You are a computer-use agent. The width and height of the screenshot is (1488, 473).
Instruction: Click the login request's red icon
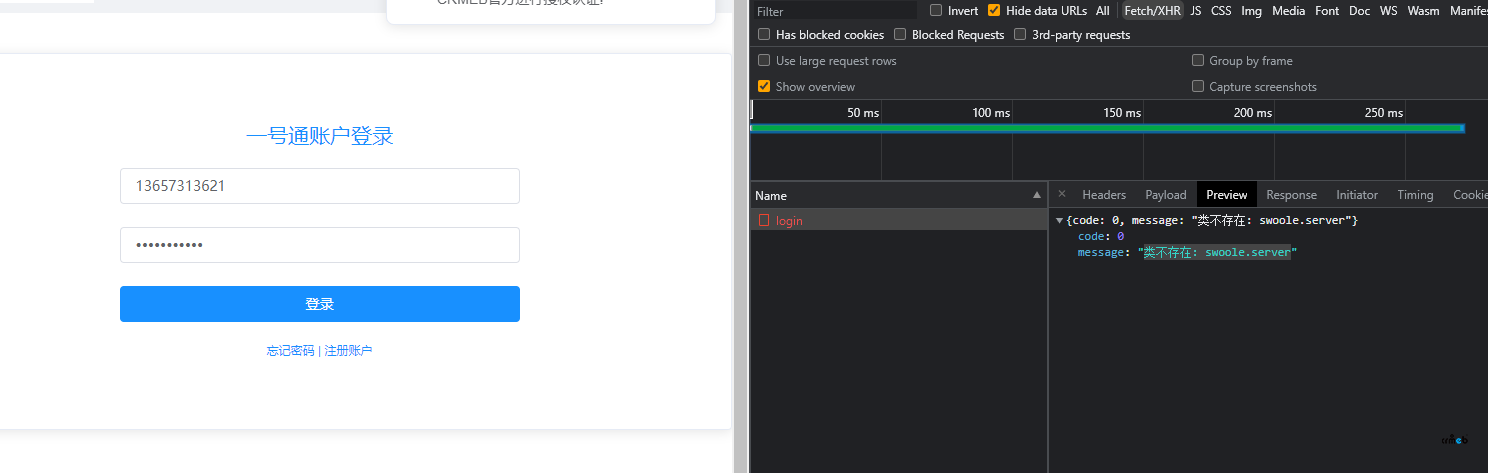764,220
